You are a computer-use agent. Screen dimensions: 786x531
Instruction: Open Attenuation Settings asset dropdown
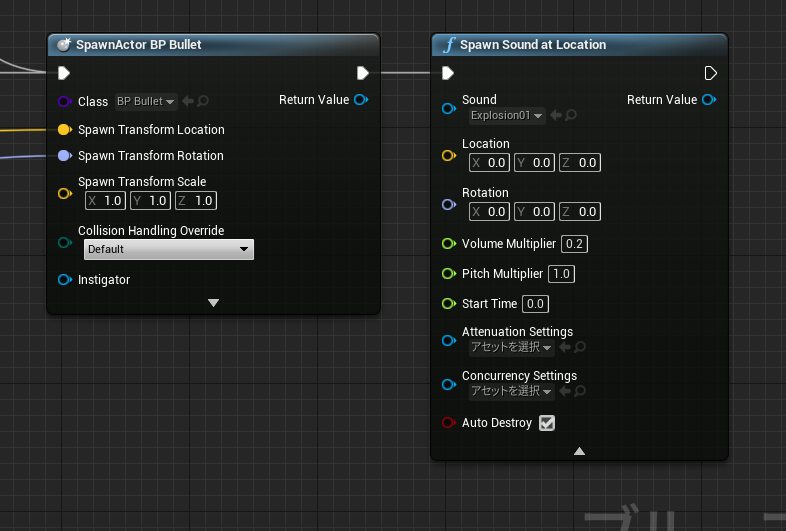click(511, 347)
